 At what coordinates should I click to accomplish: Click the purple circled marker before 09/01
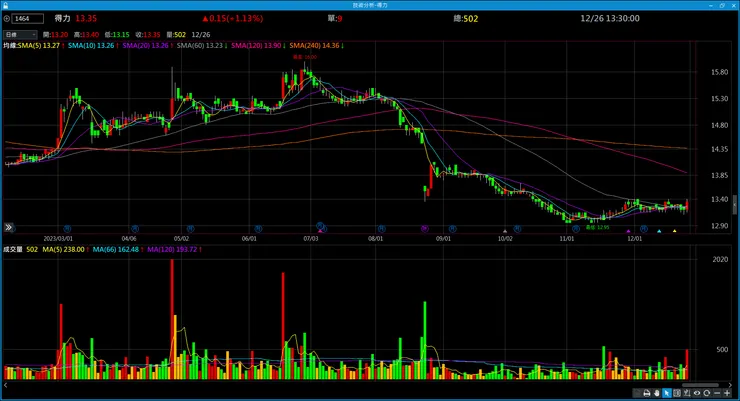tap(425, 229)
